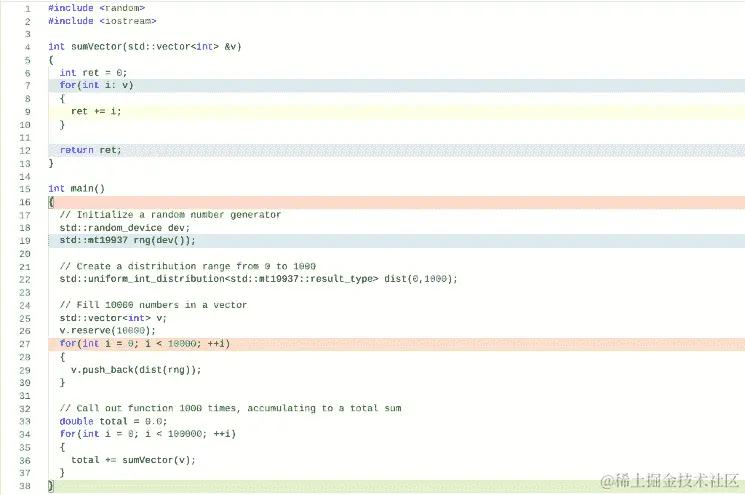Click 'std::vector<int> v;' line

click(113, 318)
